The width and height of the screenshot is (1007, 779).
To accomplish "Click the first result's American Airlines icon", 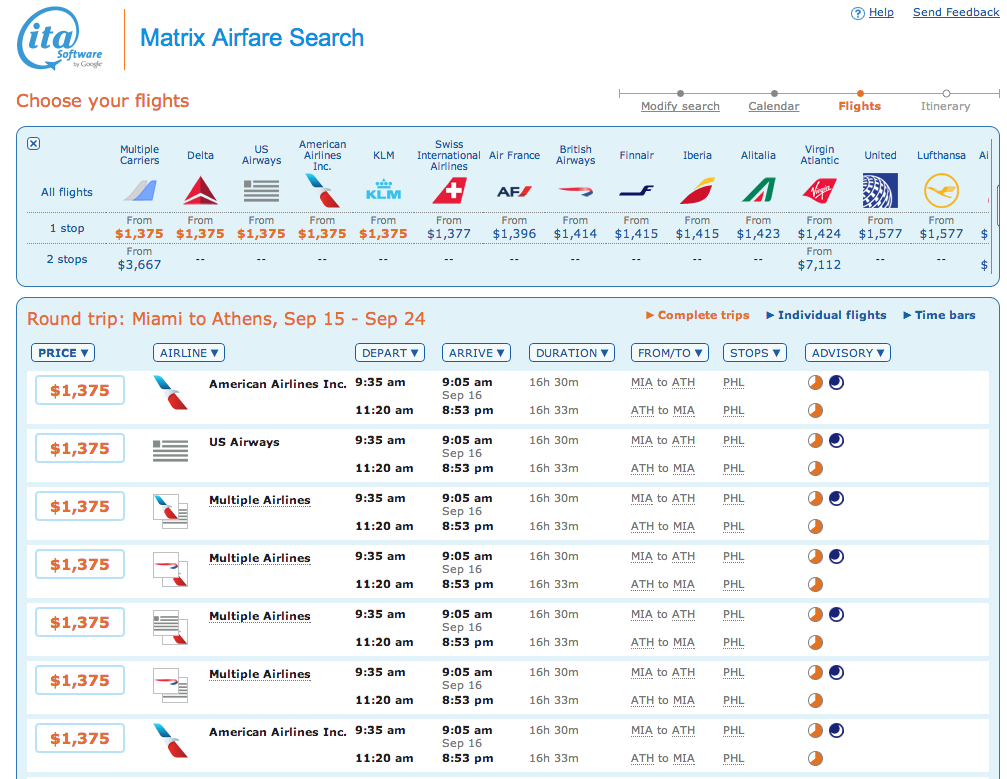I will coord(170,392).
